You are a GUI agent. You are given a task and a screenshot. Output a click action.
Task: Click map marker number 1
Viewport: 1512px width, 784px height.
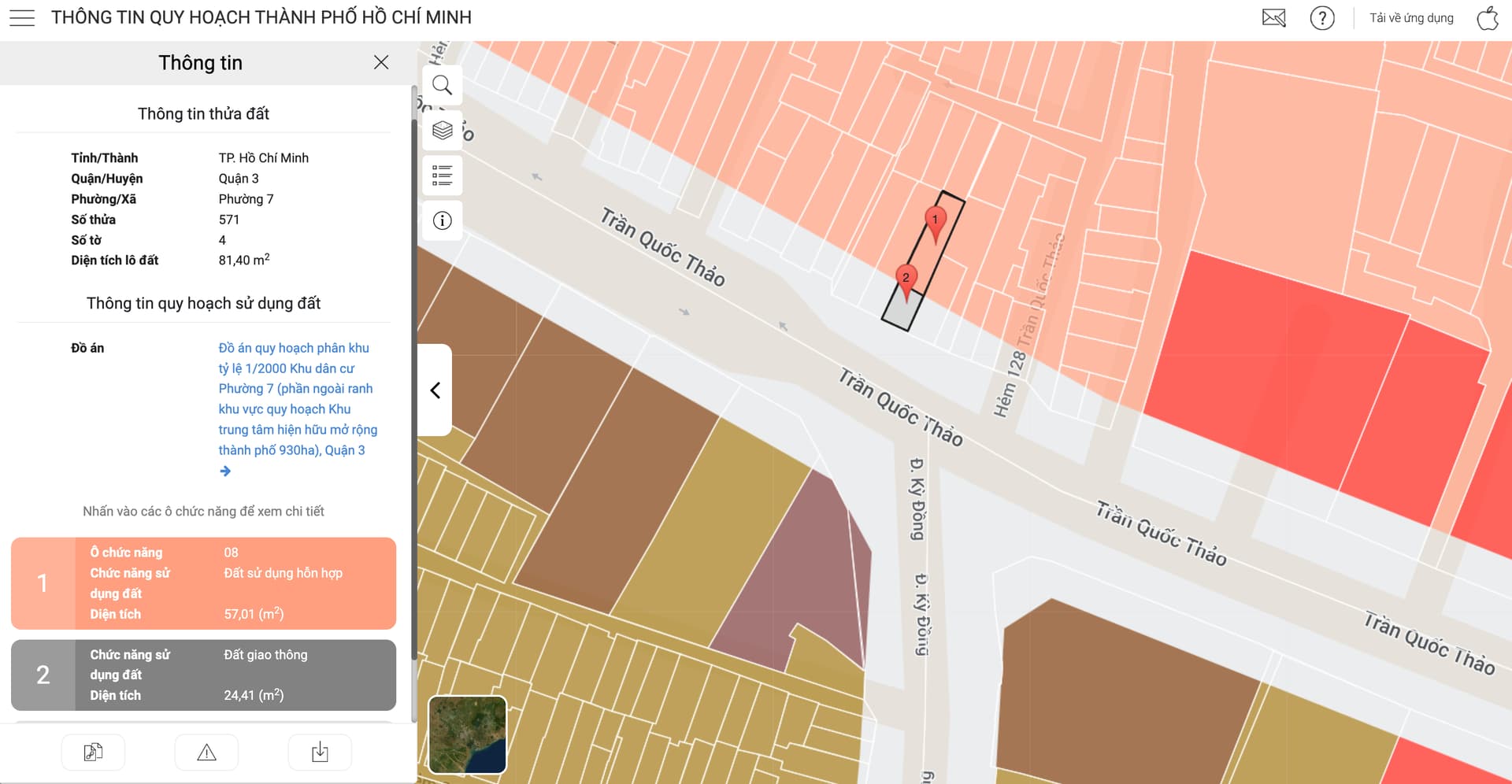935,220
